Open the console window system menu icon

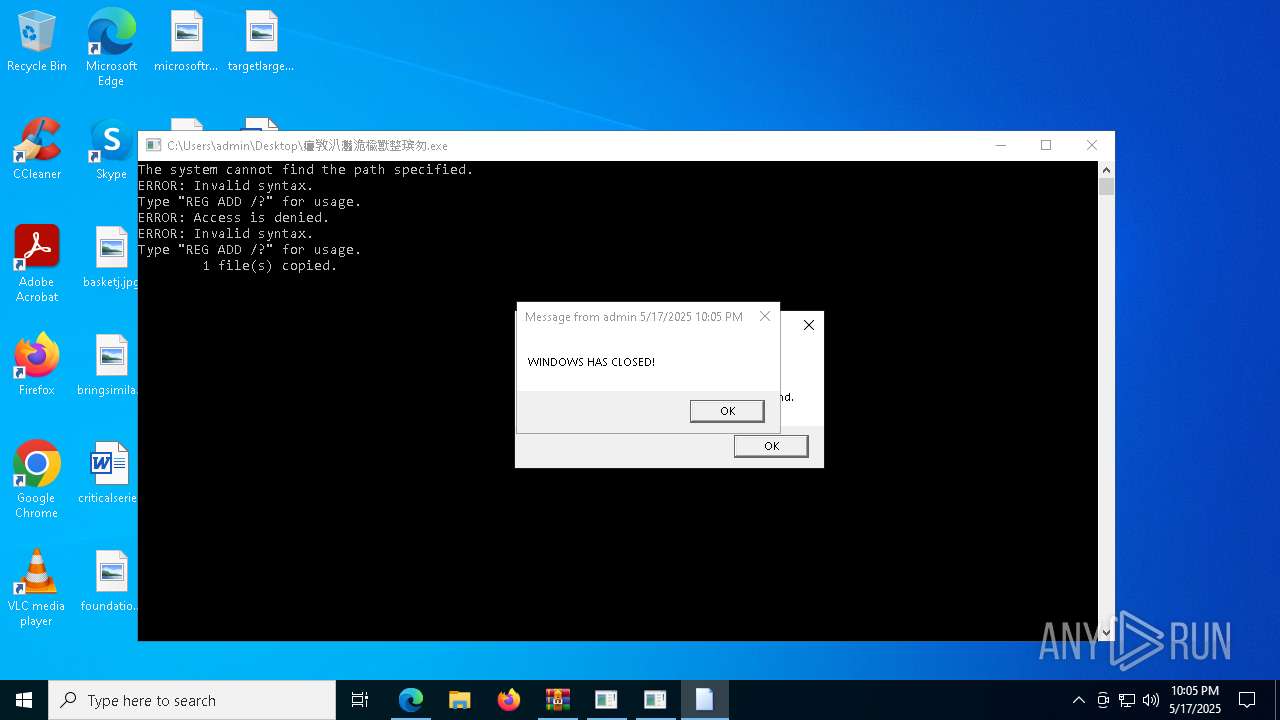(x=153, y=146)
